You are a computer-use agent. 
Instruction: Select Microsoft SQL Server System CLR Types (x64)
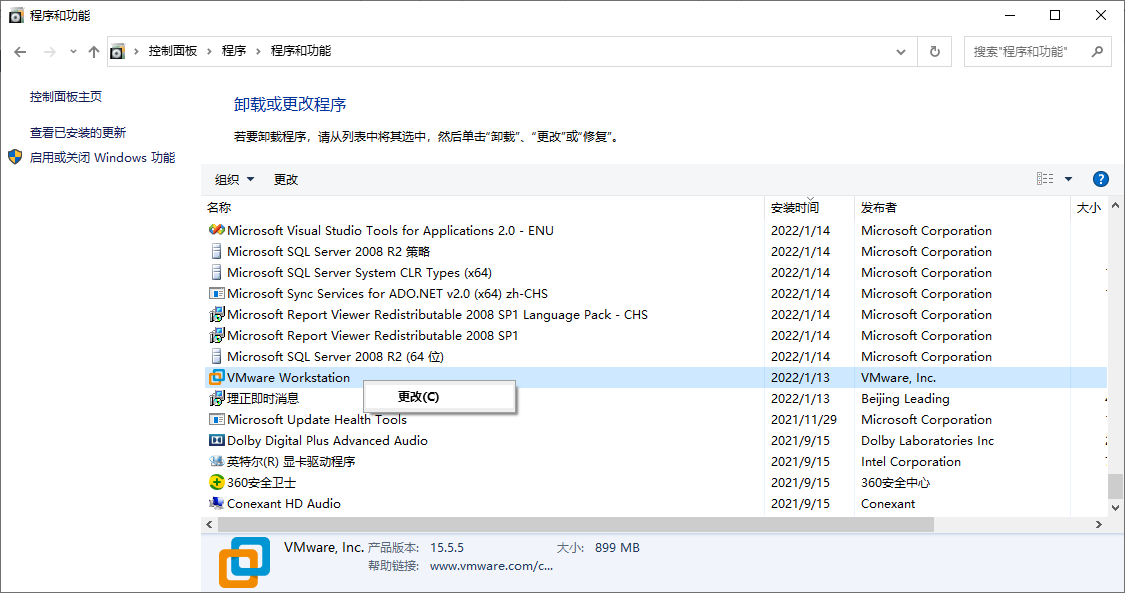pos(359,272)
